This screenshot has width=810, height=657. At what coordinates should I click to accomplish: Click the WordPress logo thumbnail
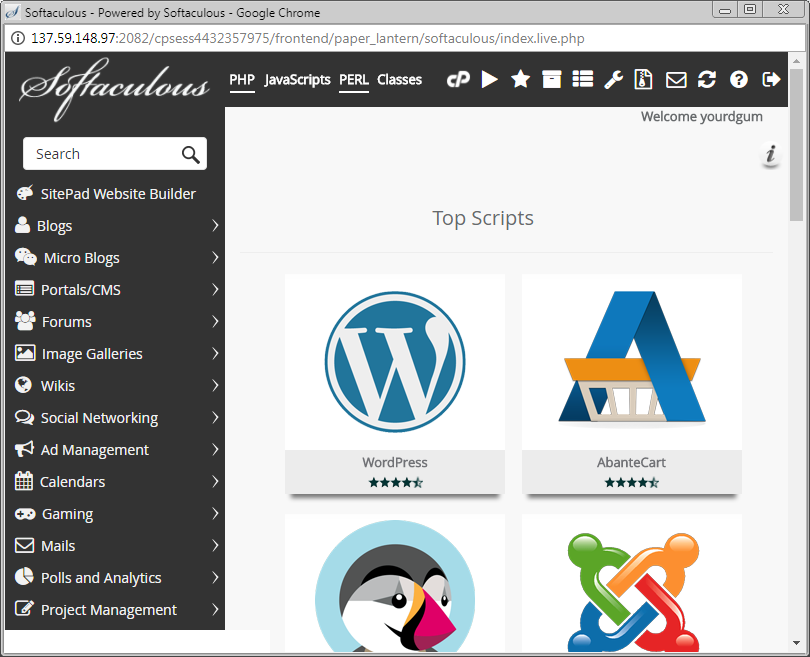pyautogui.click(x=395, y=362)
